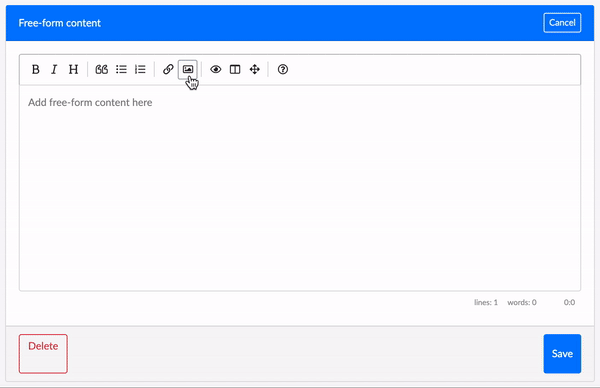Toggle preview mode with the eye icon
This screenshot has height=388, width=600.
(216, 69)
